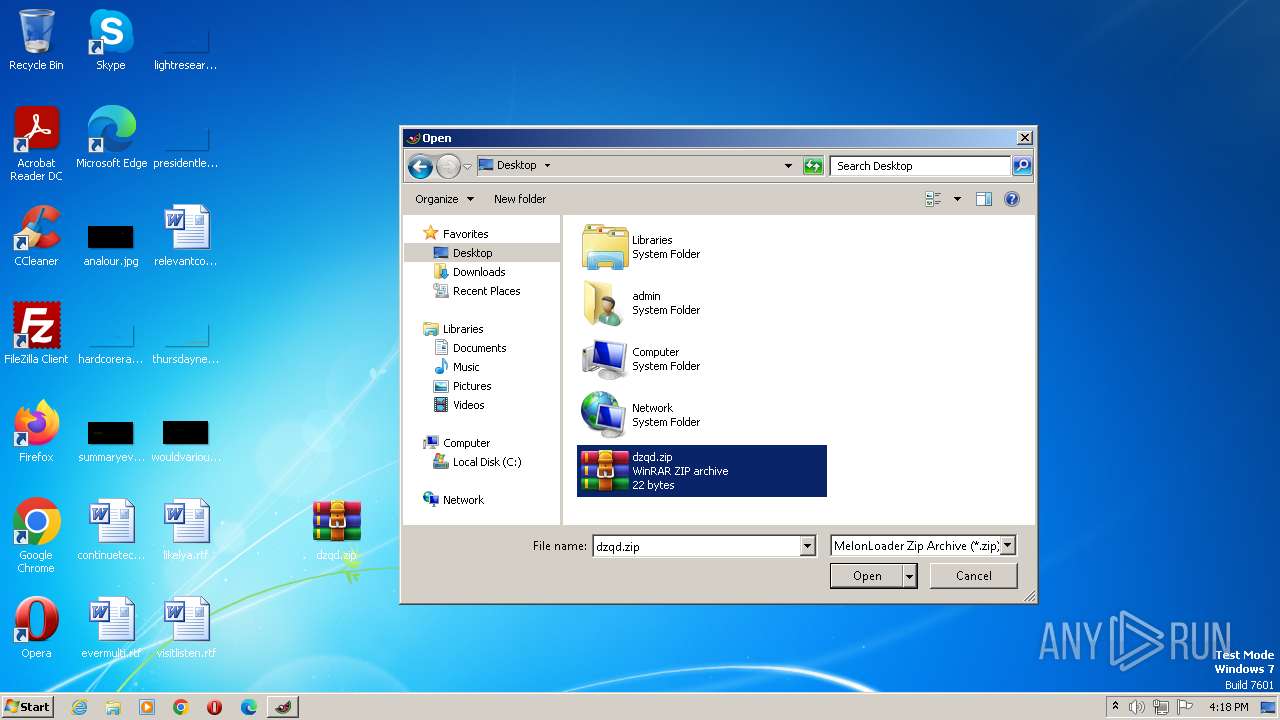Click the Cancel button

tap(973, 575)
